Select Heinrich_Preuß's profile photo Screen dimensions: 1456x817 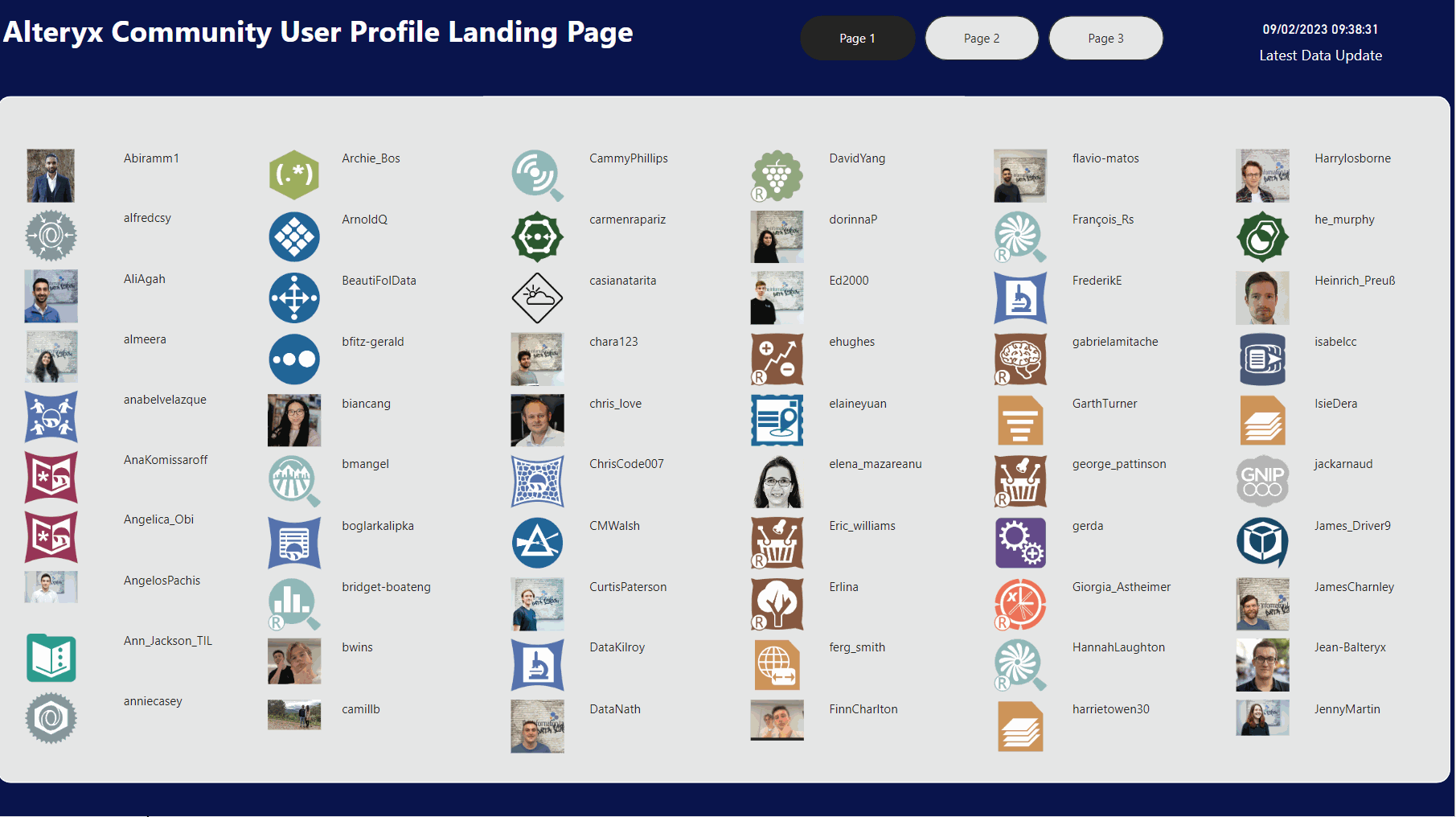(1262, 298)
